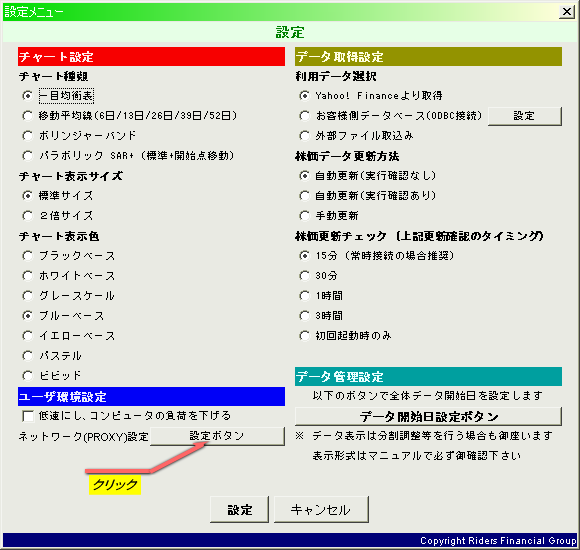The width and height of the screenshot is (580, 550).
Task: Select グレースケール chart color
Action: click(x=27, y=296)
